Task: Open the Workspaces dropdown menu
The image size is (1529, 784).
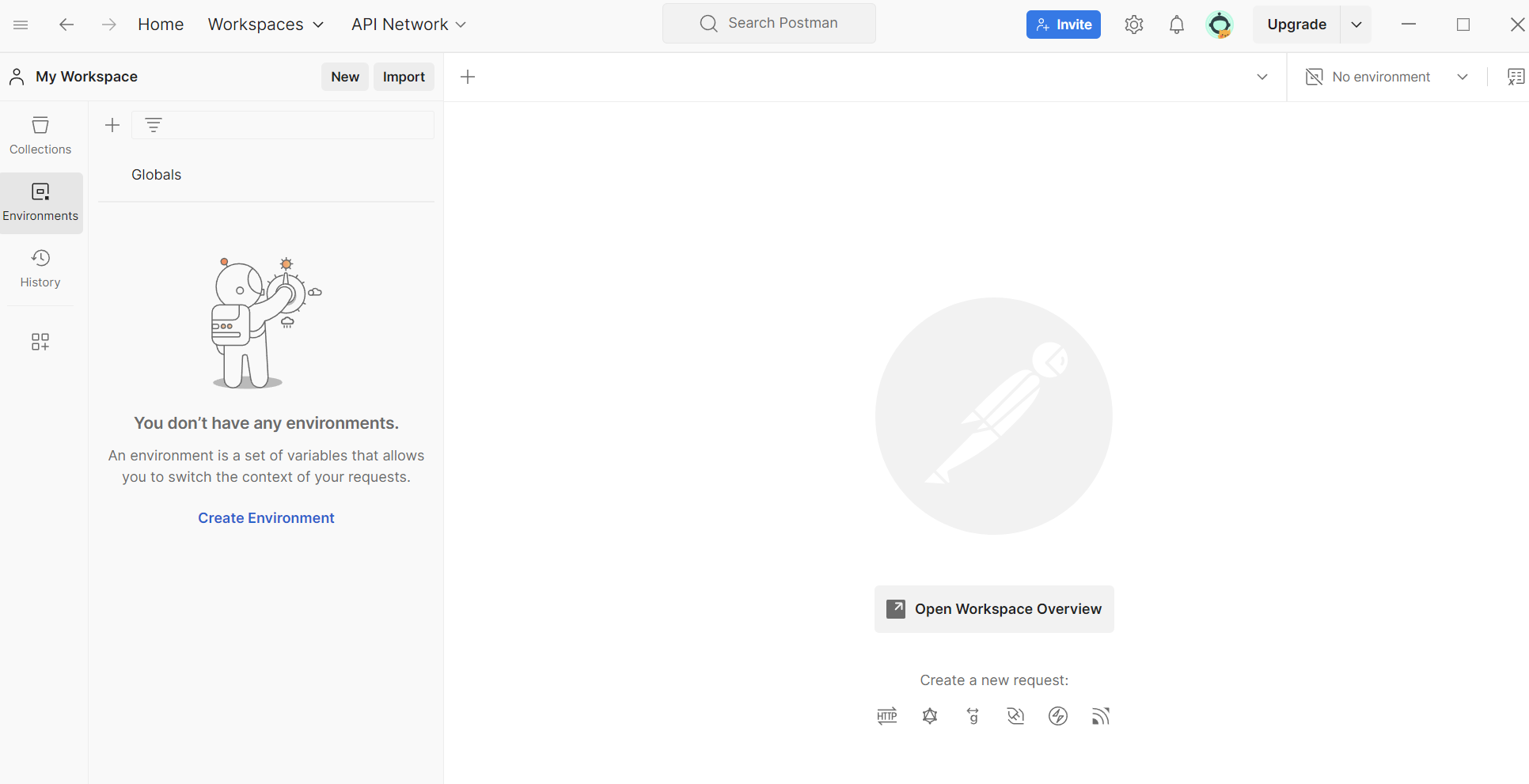Action: [266, 25]
